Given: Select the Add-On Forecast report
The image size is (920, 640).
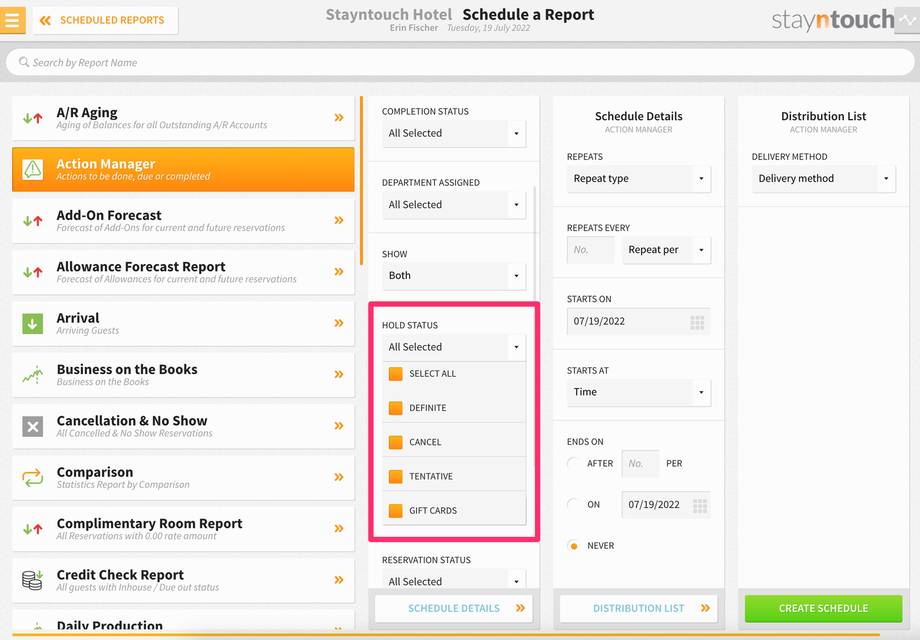Looking at the screenshot, I should tap(183, 221).
